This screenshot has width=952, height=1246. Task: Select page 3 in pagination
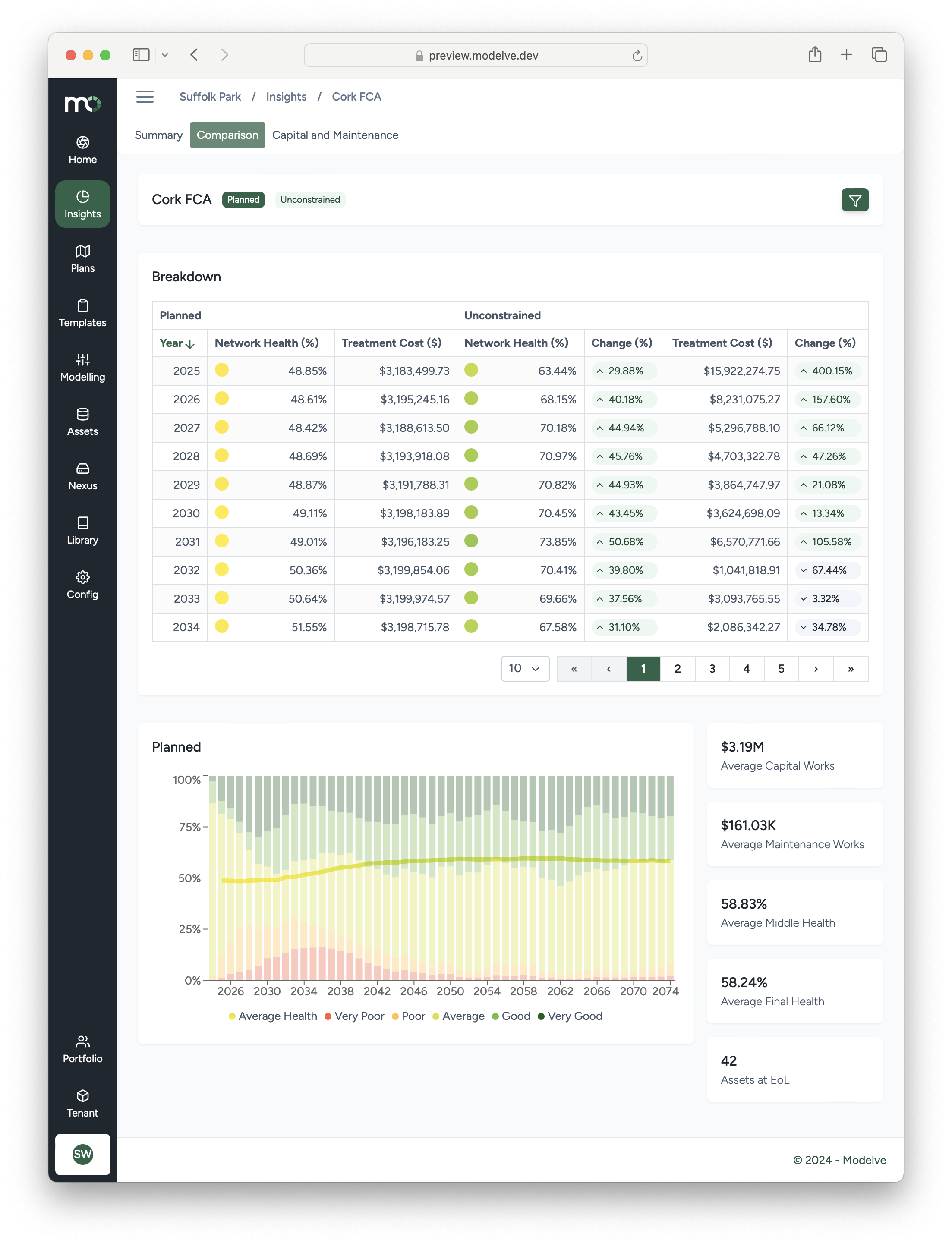(x=712, y=668)
